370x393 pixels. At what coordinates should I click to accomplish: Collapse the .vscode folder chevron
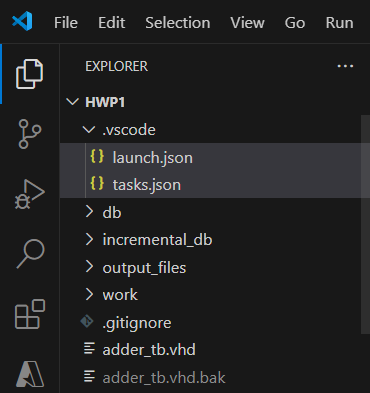89,129
